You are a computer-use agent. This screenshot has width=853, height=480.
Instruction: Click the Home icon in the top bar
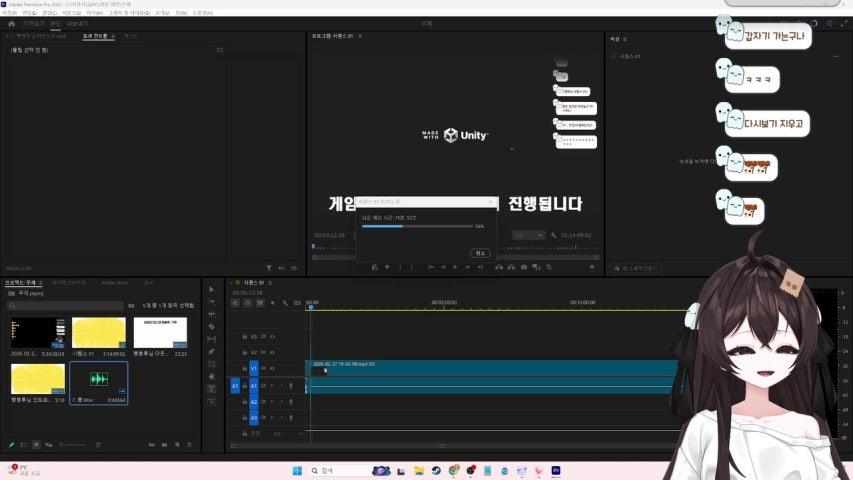click(x=12, y=22)
